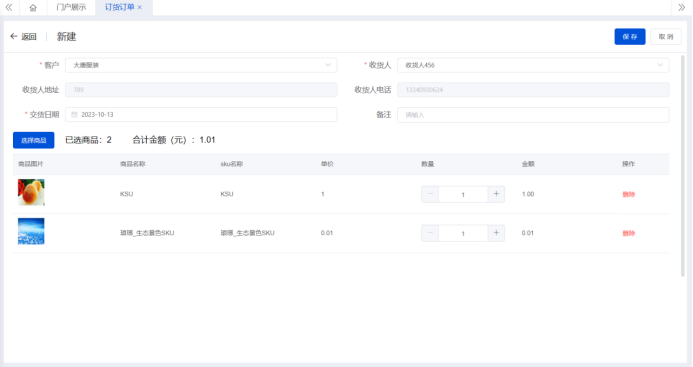Click the 数量 column header
The image size is (693, 367).
(x=427, y=164)
